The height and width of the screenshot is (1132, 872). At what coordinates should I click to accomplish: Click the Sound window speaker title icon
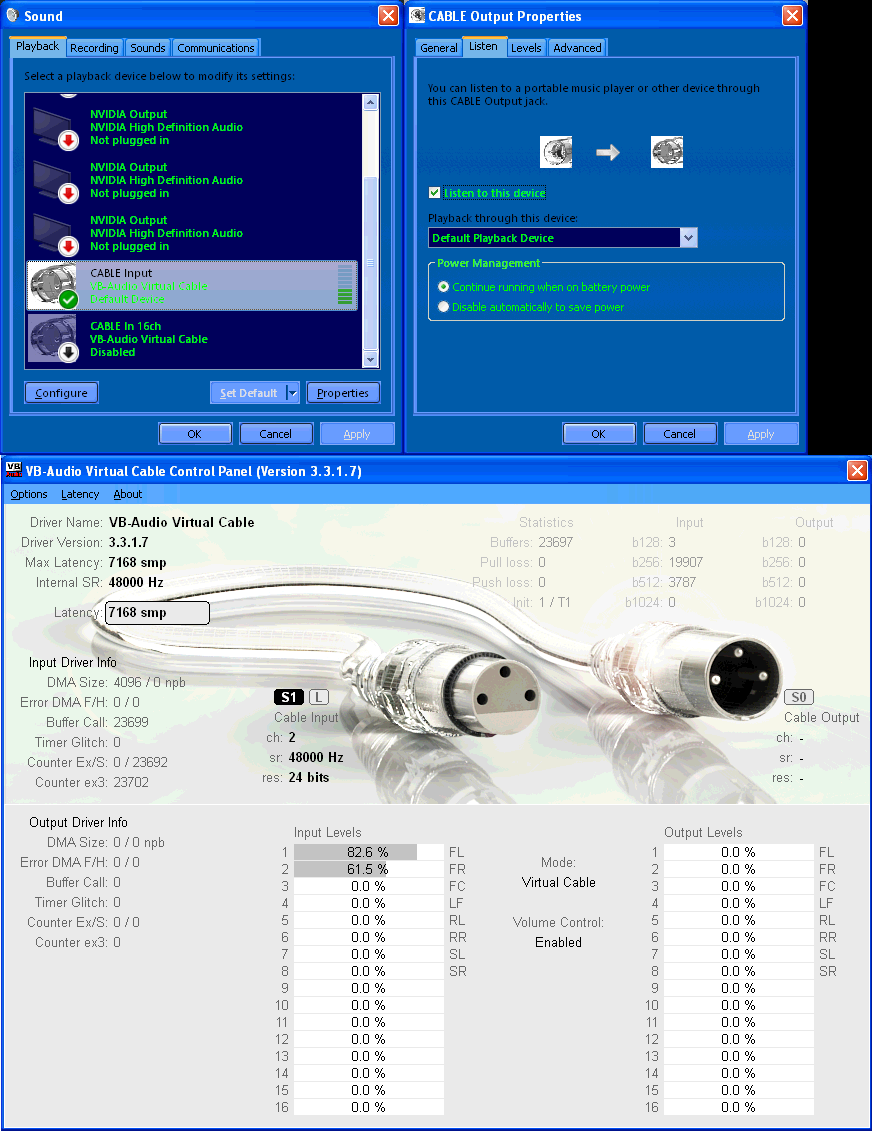point(12,15)
